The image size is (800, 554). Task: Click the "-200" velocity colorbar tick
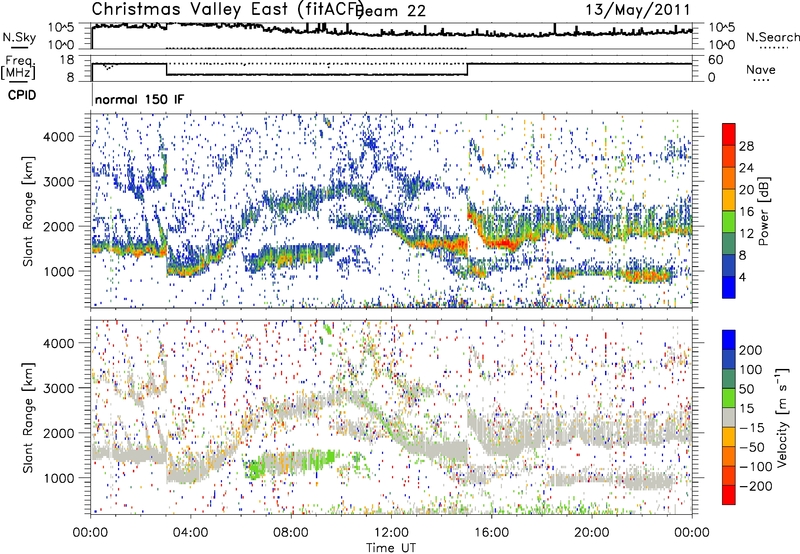pos(756,486)
